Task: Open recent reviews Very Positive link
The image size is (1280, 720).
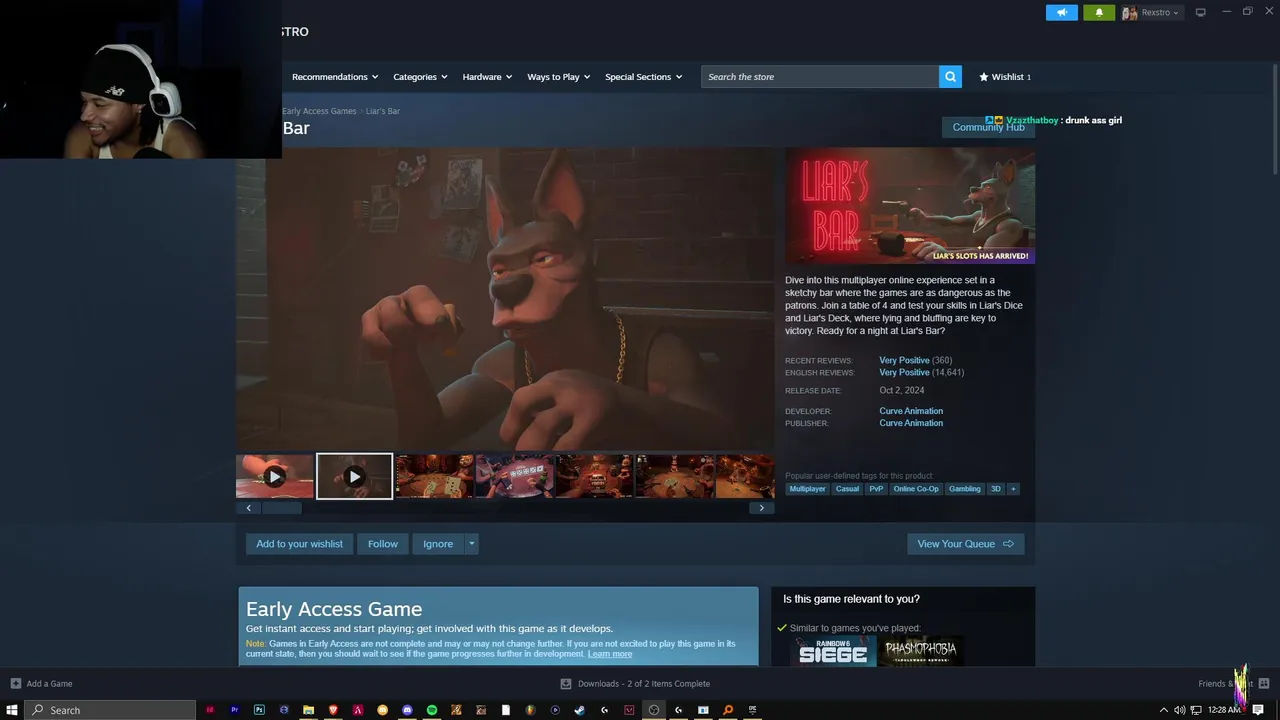Action: [904, 360]
